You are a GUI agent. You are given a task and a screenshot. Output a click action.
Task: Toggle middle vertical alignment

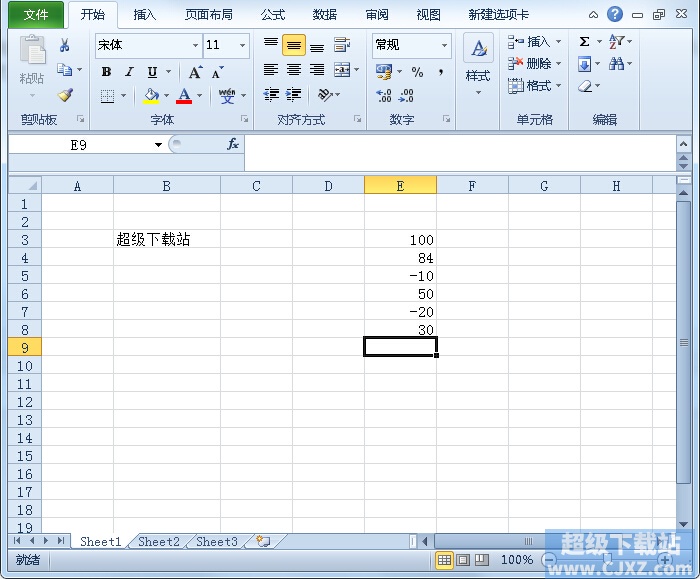tap(294, 45)
